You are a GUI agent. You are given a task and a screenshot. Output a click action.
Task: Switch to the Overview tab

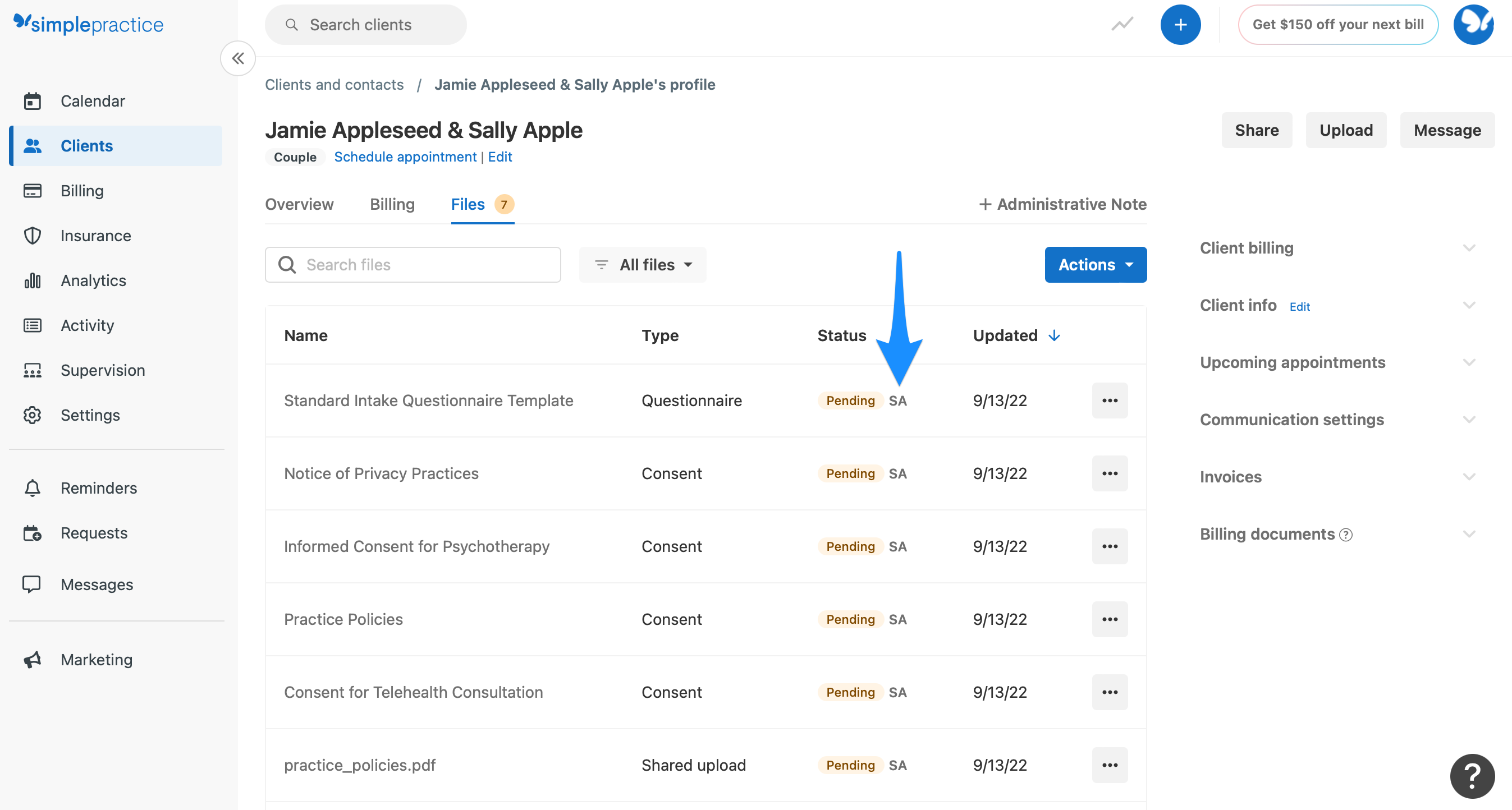[x=299, y=204]
